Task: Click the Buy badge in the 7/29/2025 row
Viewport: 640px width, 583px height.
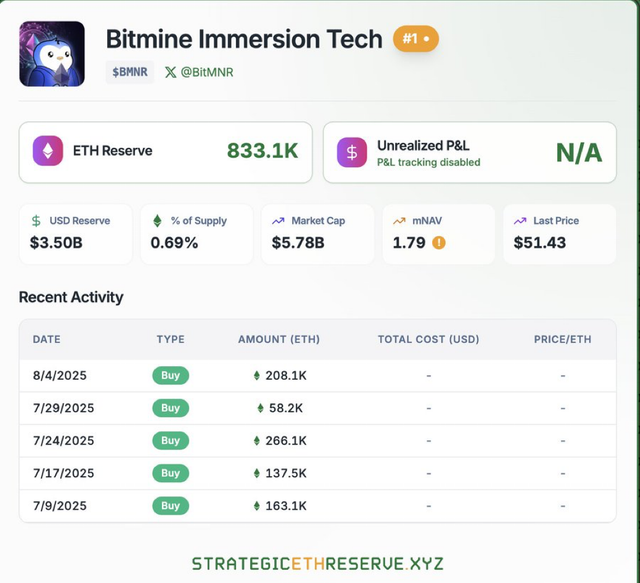Action: [171, 408]
